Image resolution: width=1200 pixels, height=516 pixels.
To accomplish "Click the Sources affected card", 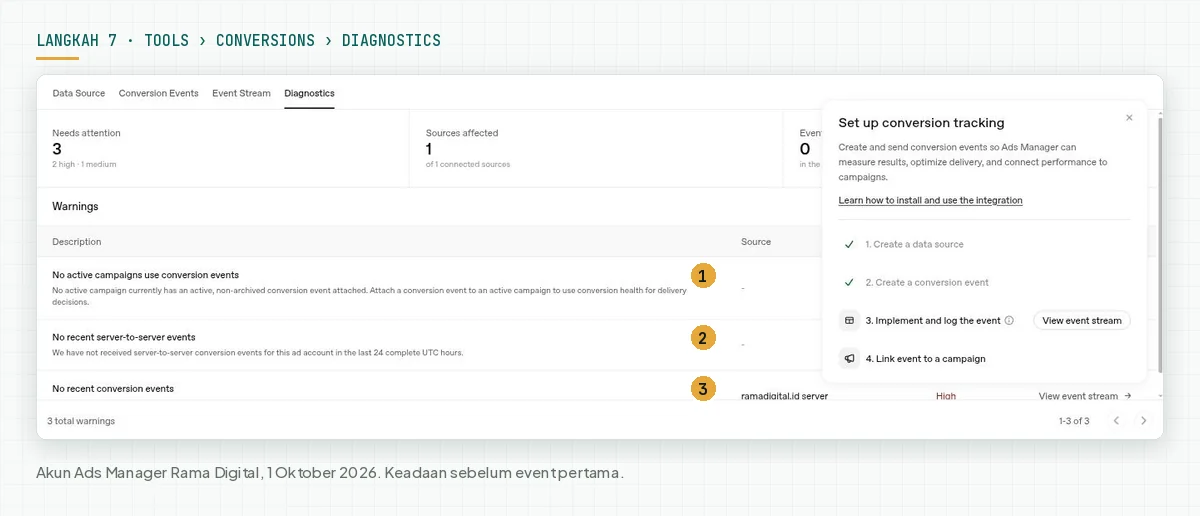I will pos(596,148).
